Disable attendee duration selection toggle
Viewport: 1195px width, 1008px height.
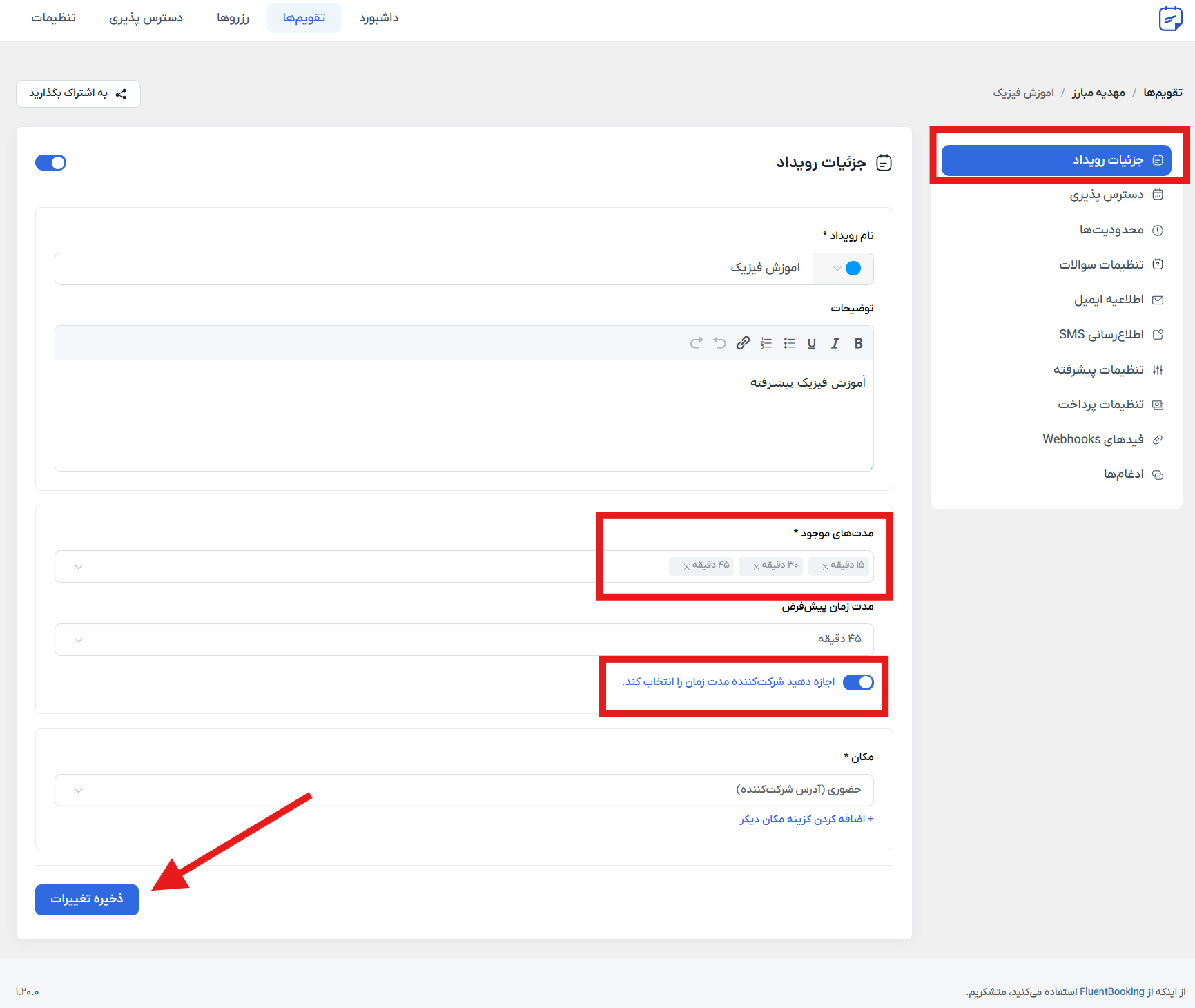pos(858,682)
